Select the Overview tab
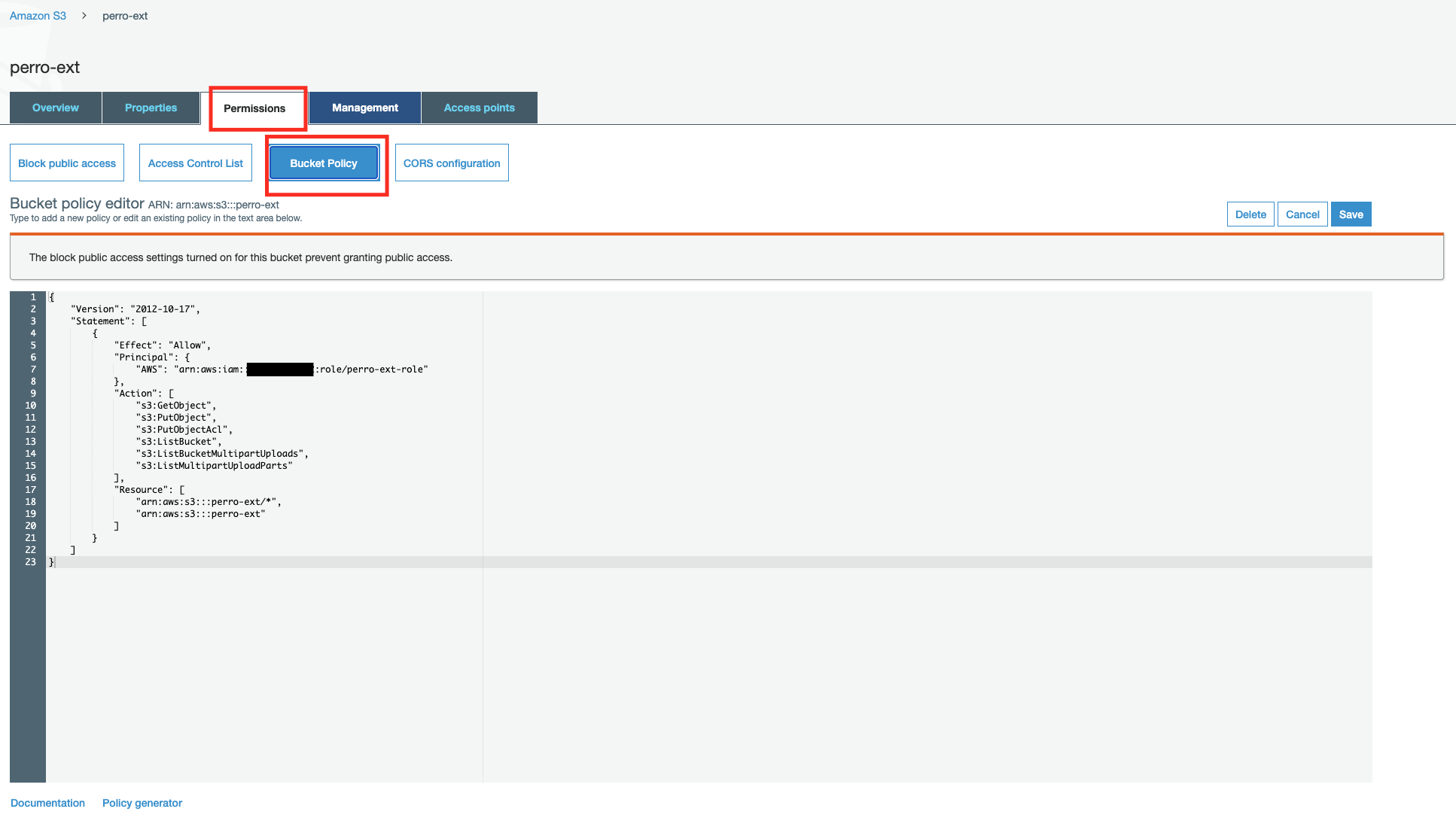Screen dimensions: 1456x824 click(54, 108)
